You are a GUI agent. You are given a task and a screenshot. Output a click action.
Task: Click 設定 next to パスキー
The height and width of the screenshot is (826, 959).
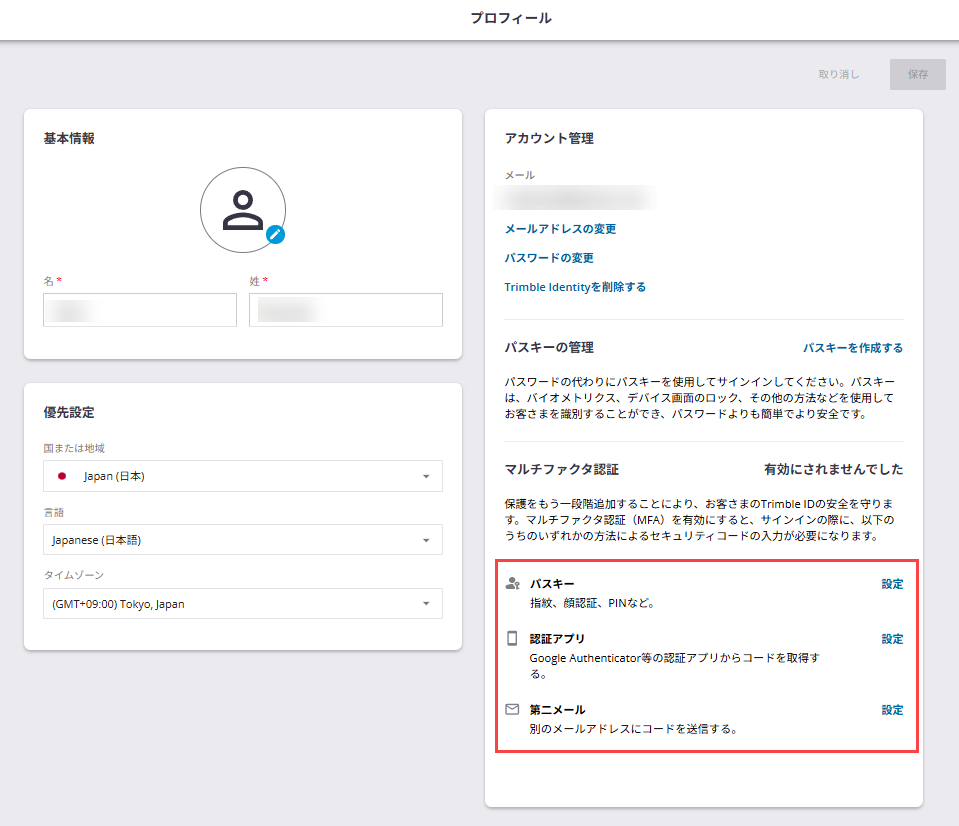[891, 583]
